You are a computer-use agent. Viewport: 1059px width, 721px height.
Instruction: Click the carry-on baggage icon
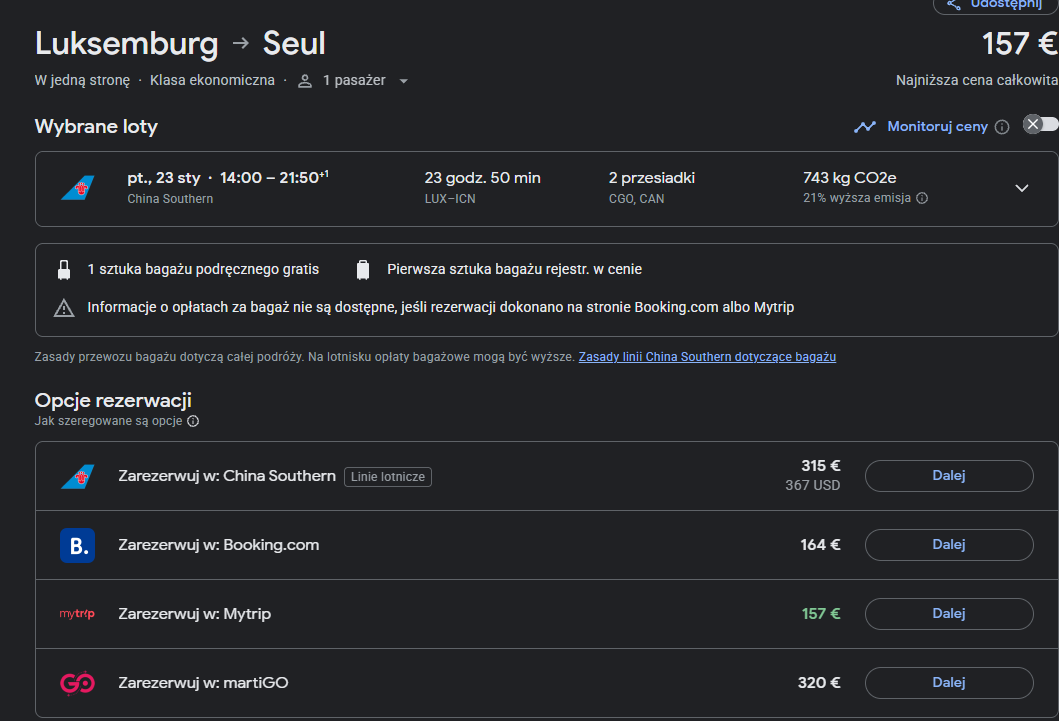pos(64,269)
